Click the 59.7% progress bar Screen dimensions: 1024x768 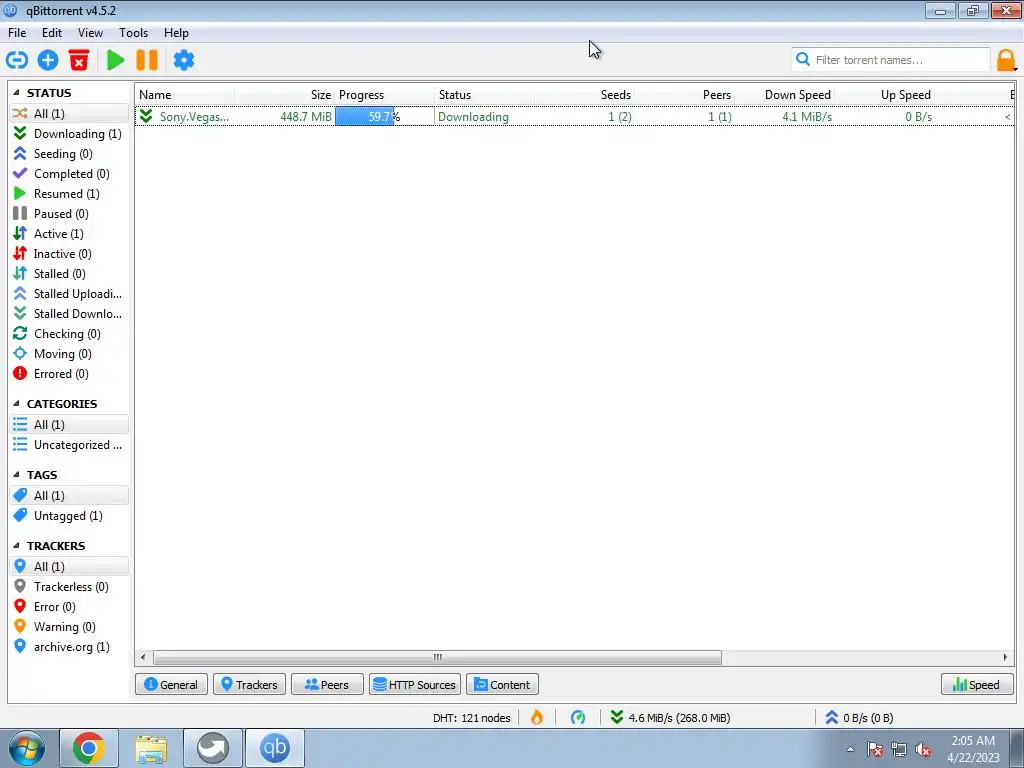point(384,116)
